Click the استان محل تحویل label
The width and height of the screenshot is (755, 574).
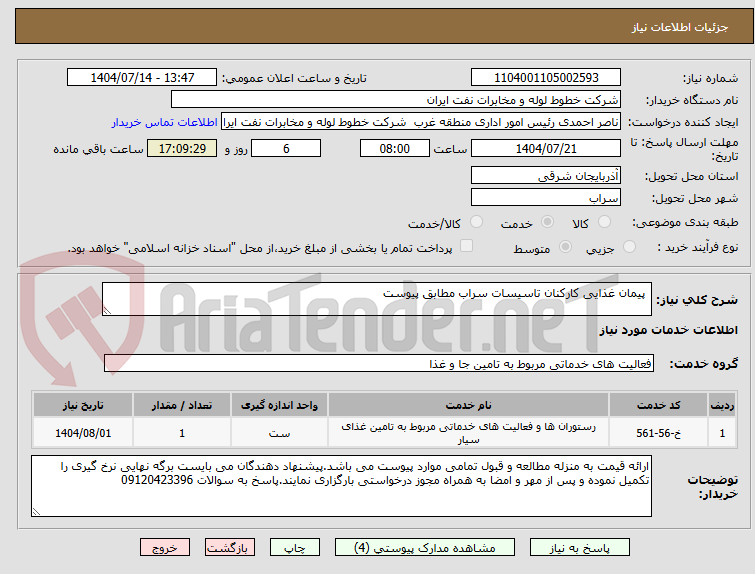click(x=691, y=176)
